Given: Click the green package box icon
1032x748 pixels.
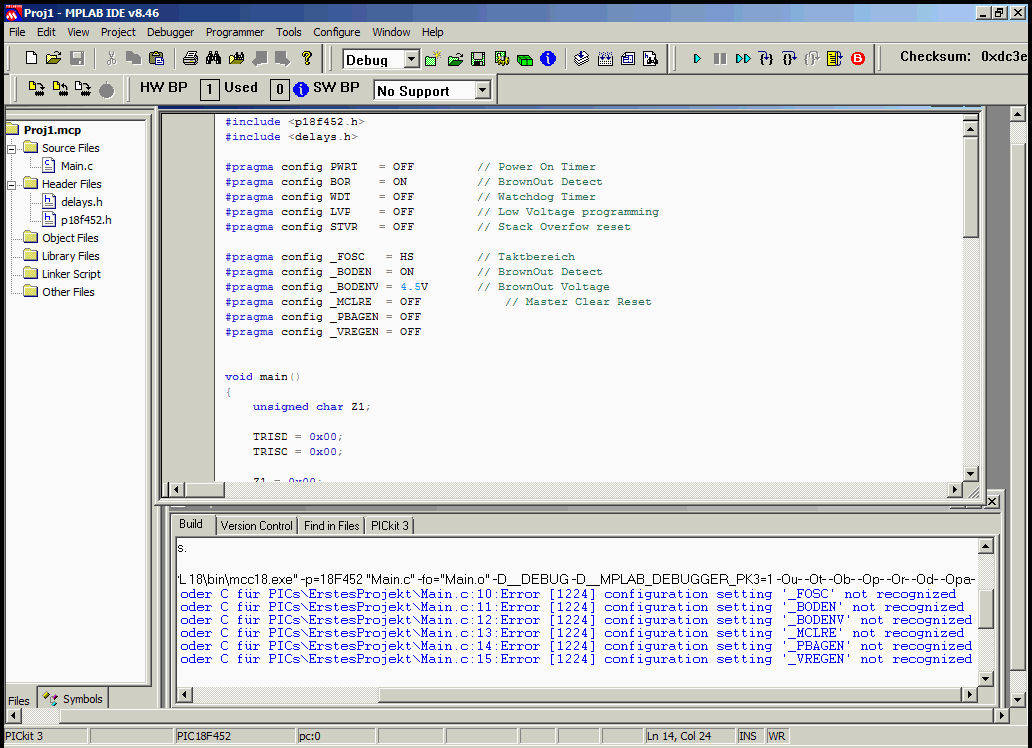Looking at the screenshot, I should pos(525,59).
